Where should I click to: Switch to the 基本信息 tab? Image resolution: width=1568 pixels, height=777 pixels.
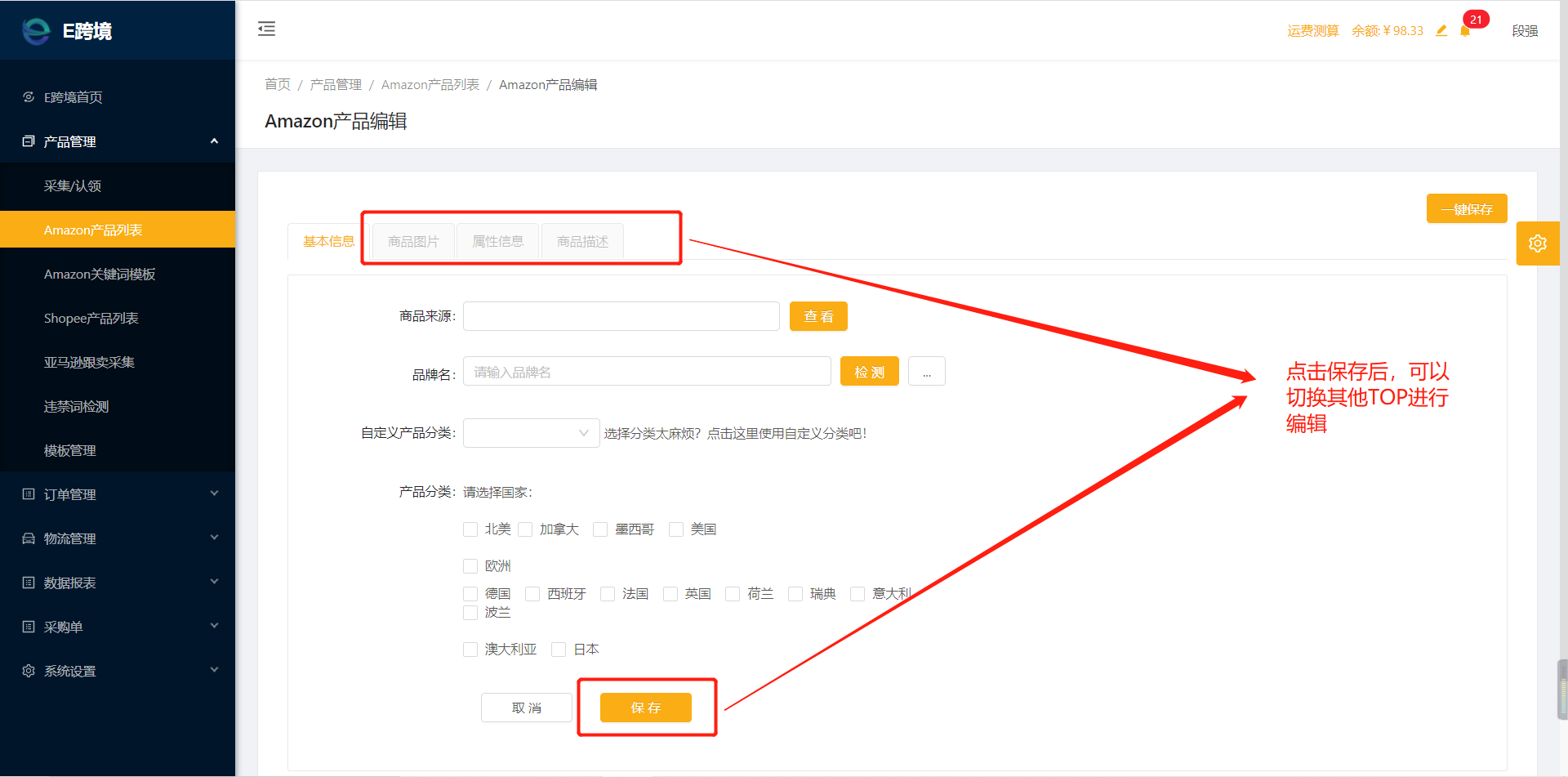[328, 241]
